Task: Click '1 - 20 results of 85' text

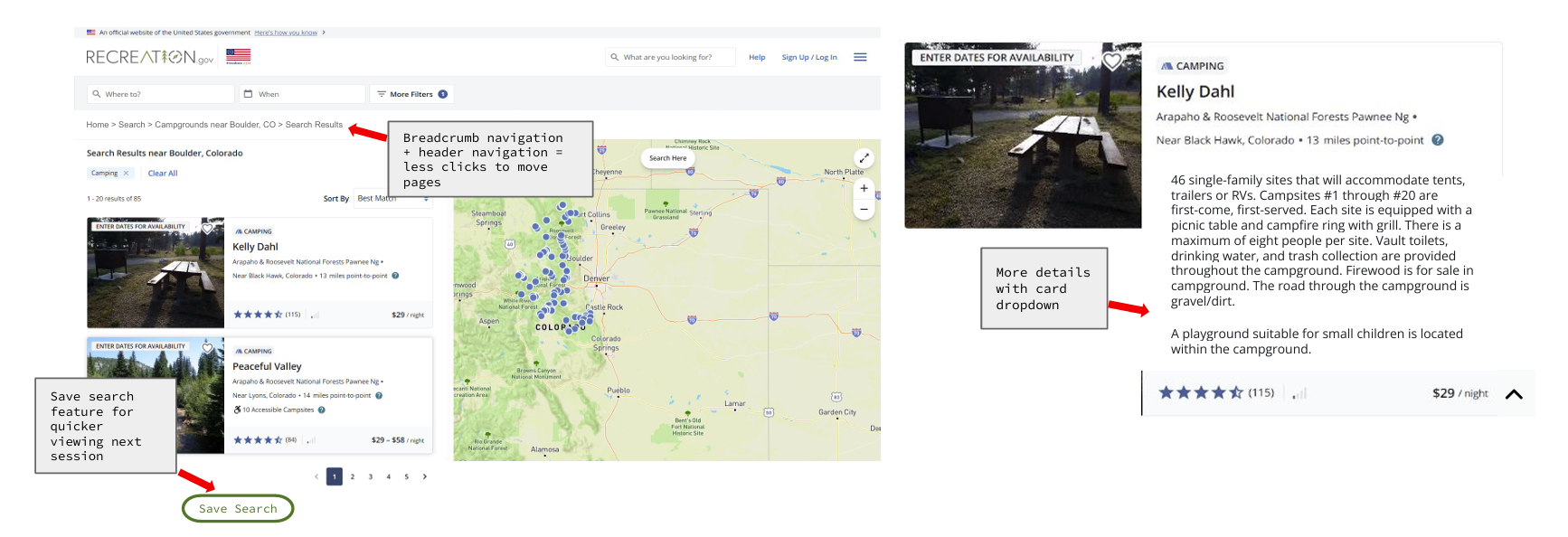Action: (114, 199)
